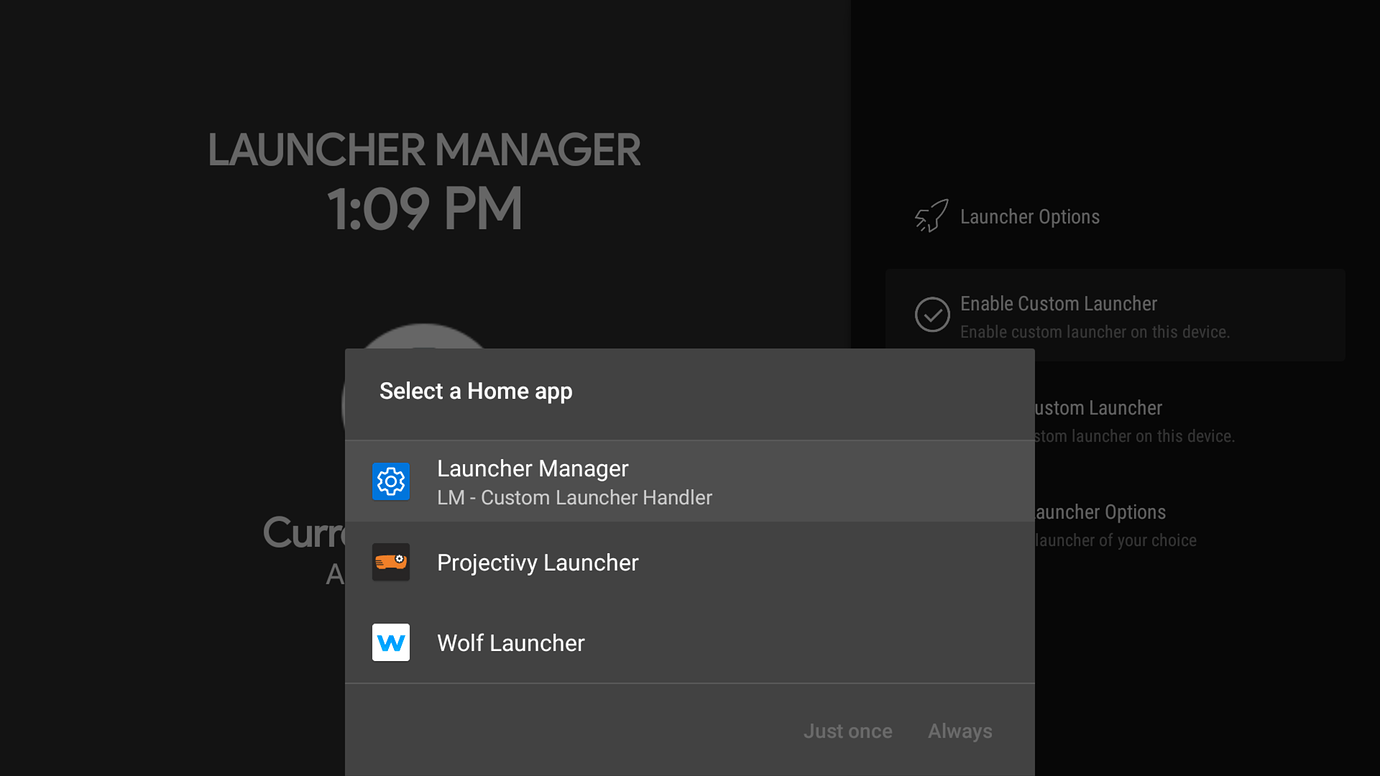The width and height of the screenshot is (1380, 776).
Task: Click the LAUNCHER MANAGER heading
Action: tap(424, 150)
